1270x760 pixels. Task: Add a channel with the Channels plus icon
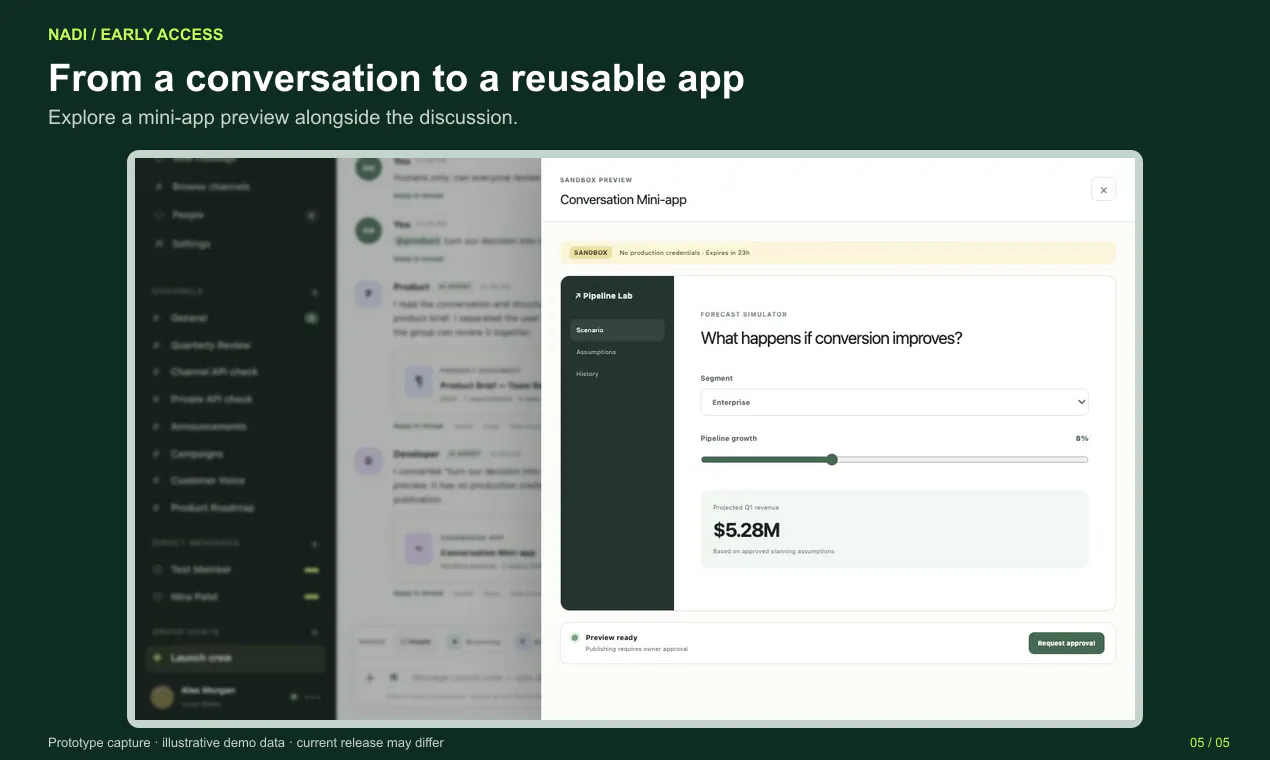[314, 292]
